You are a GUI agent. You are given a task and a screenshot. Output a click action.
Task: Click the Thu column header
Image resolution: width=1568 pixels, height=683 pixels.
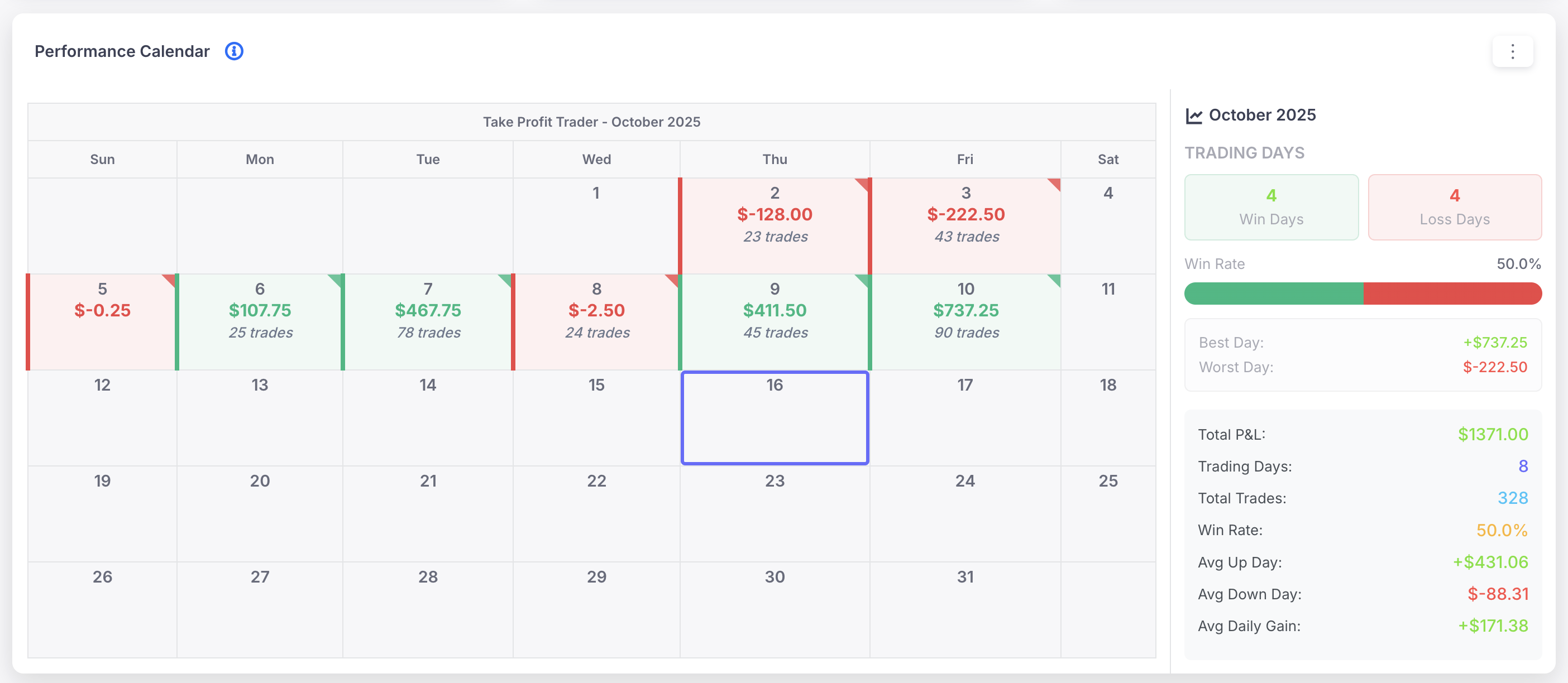click(x=775, y=158)
